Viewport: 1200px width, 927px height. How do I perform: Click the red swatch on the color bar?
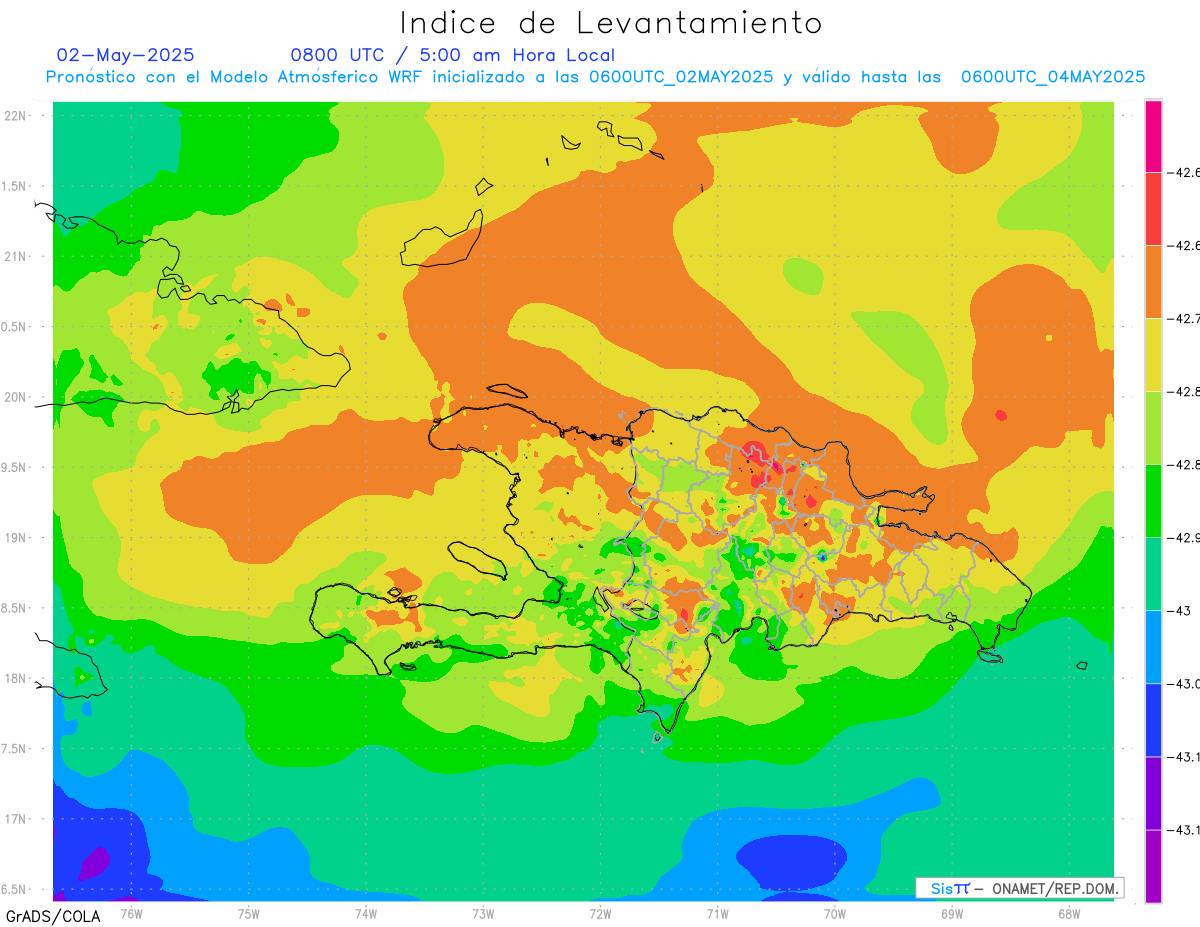[1153, 209]
